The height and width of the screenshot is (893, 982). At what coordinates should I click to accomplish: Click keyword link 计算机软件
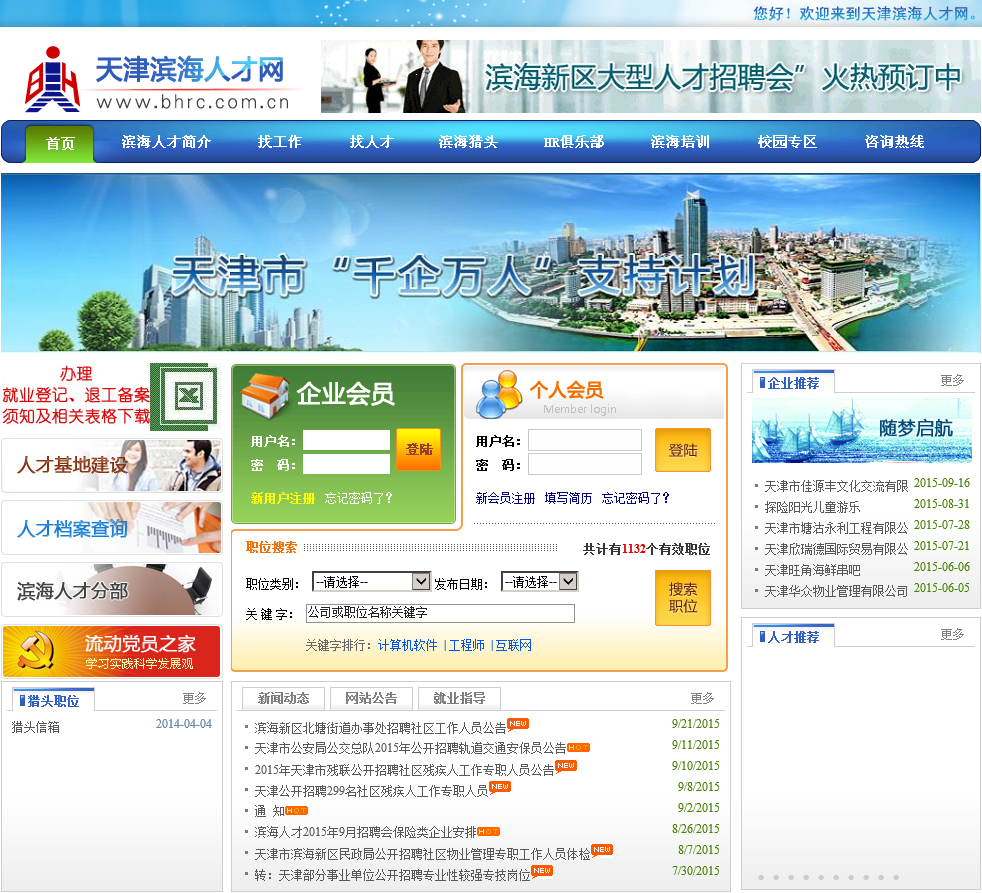408,645
